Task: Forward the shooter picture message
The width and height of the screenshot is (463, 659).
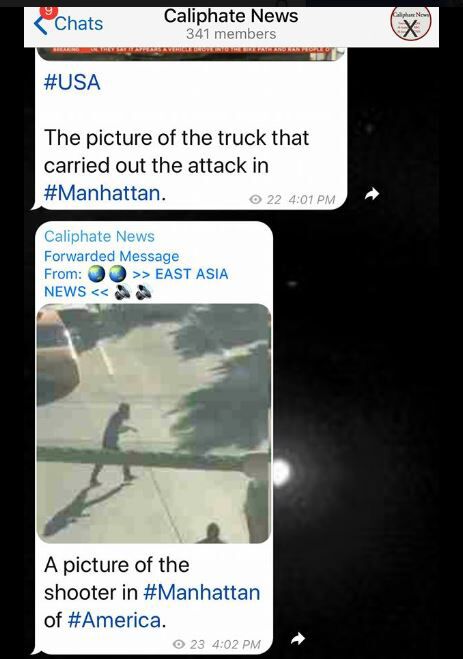Action: 298,639
